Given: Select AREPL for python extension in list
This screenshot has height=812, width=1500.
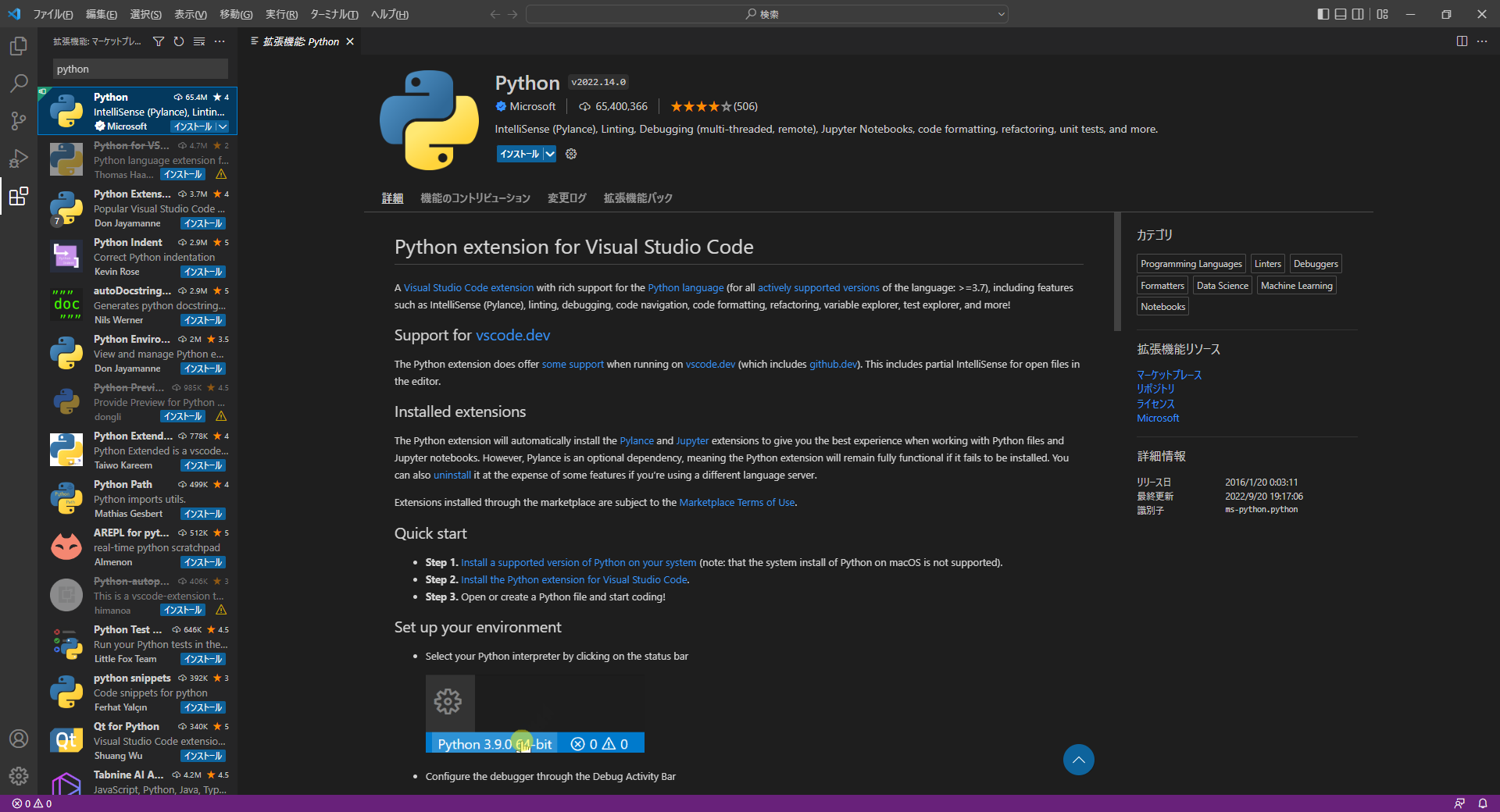Looking at the screenshot, I should 137,547.
